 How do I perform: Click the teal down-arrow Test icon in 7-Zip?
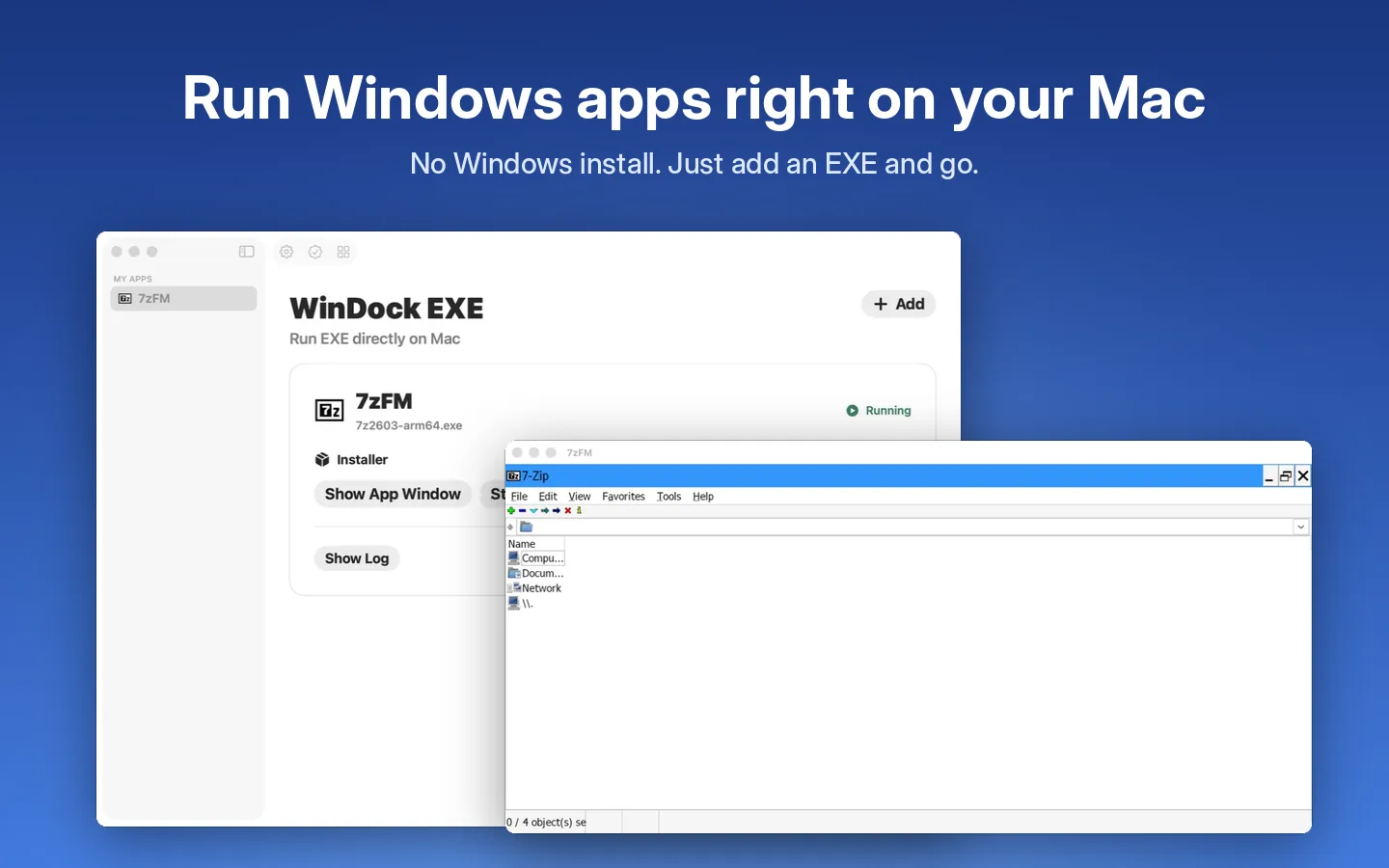pos(533,511)
